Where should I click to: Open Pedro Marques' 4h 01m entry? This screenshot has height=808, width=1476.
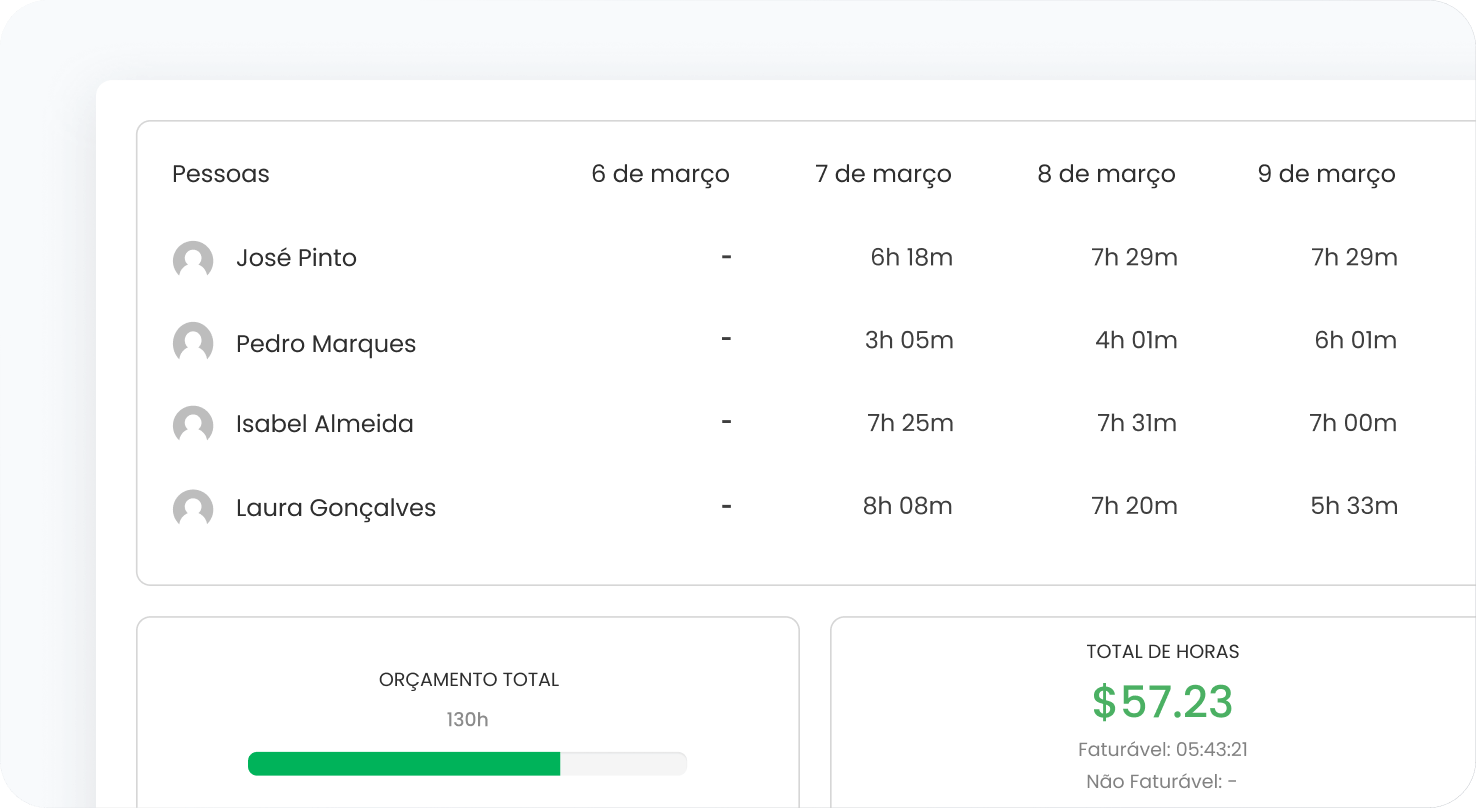tap(1136, 341)
